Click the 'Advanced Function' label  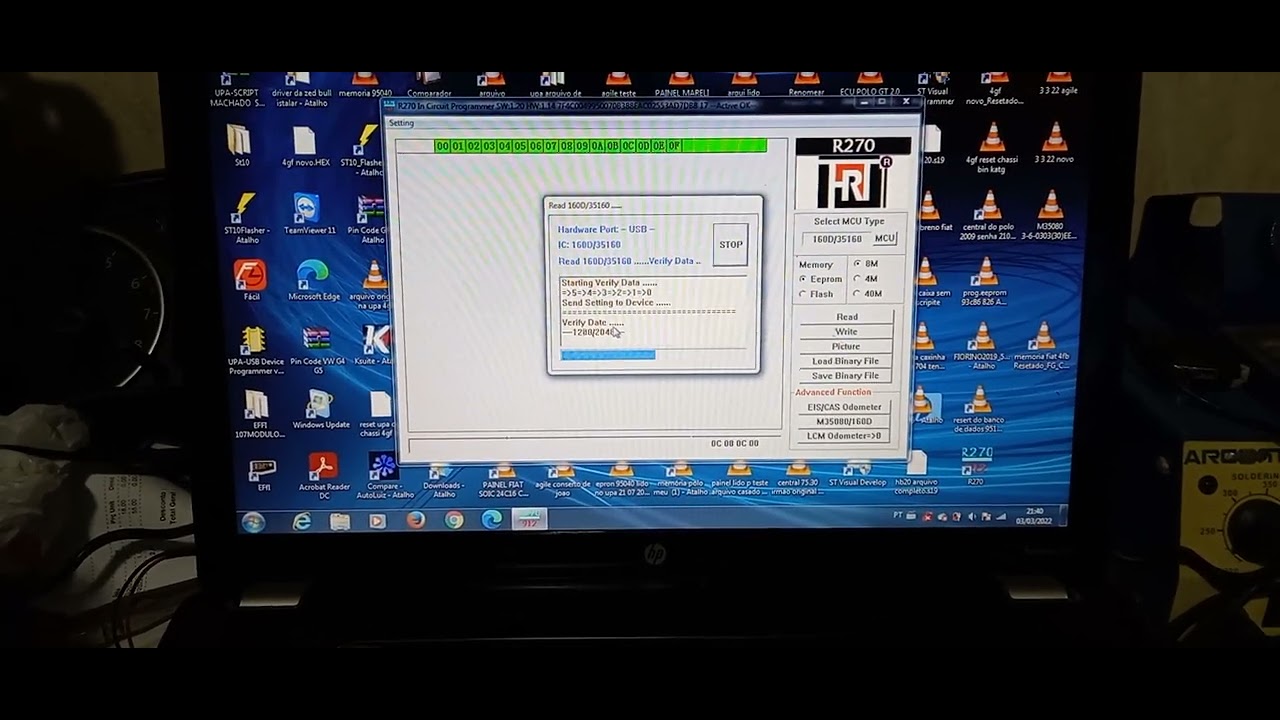click(833, 392)
